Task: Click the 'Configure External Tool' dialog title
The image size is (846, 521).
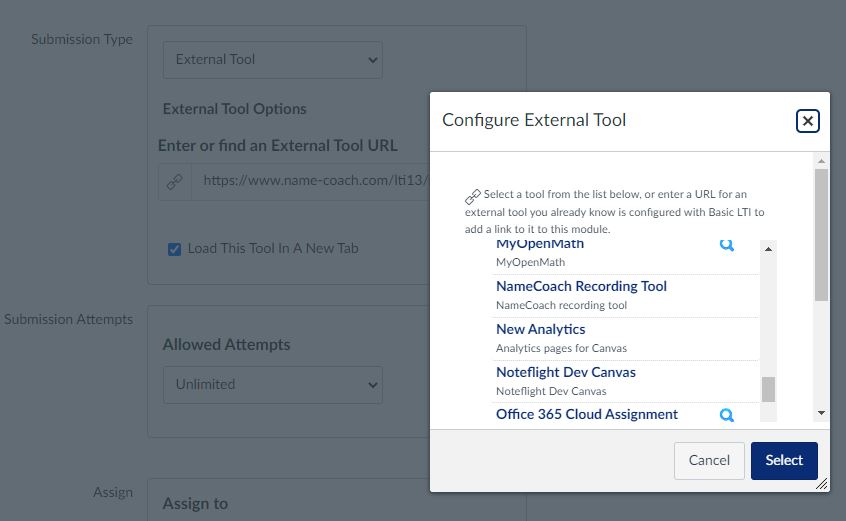Action: pyautogui.click(x=534, y=120)
